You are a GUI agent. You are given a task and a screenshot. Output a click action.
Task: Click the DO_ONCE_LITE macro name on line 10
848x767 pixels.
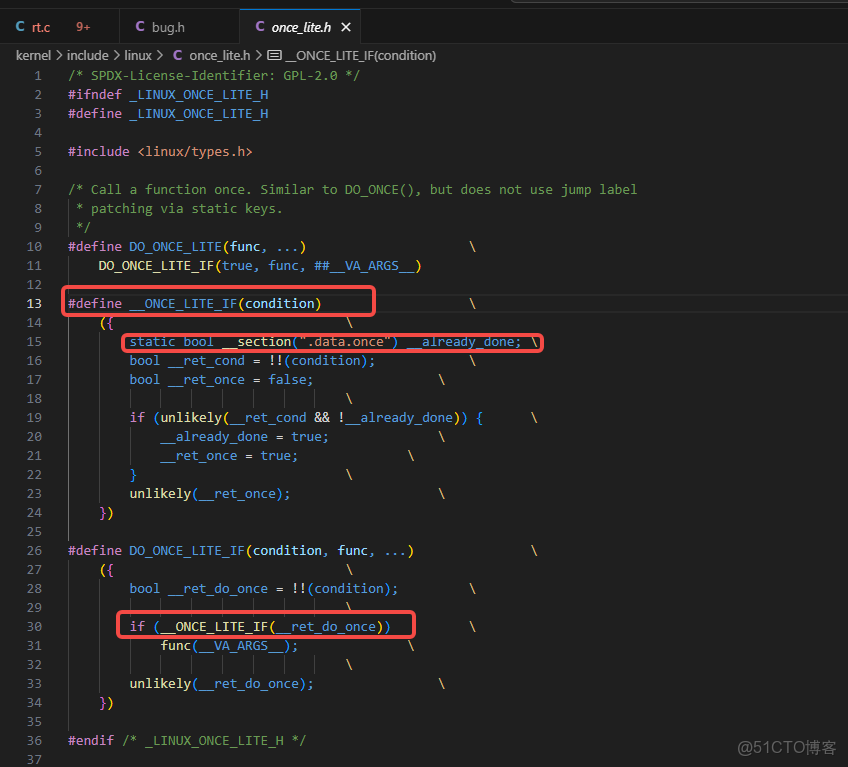point(175,246)
